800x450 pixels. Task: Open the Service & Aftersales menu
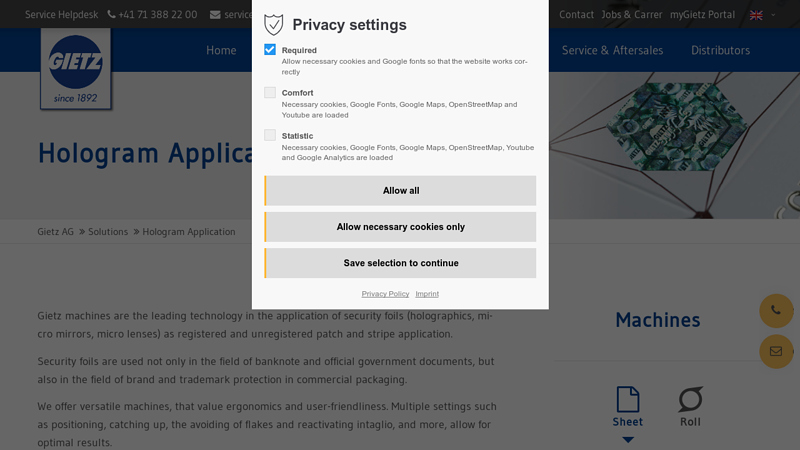coord(612,50)
